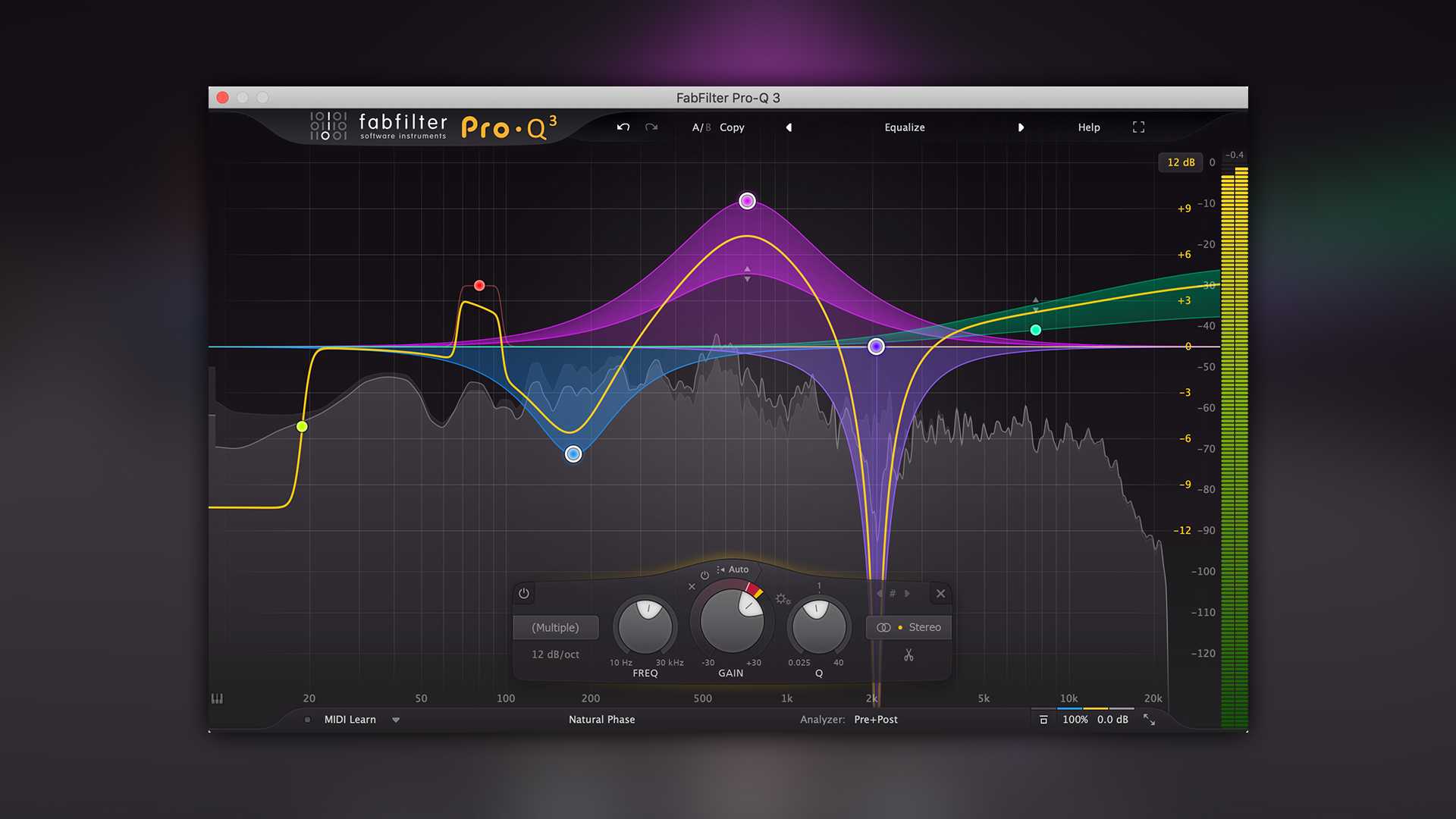
Task: Click the FabFilter logo
Action: point(378,126)
